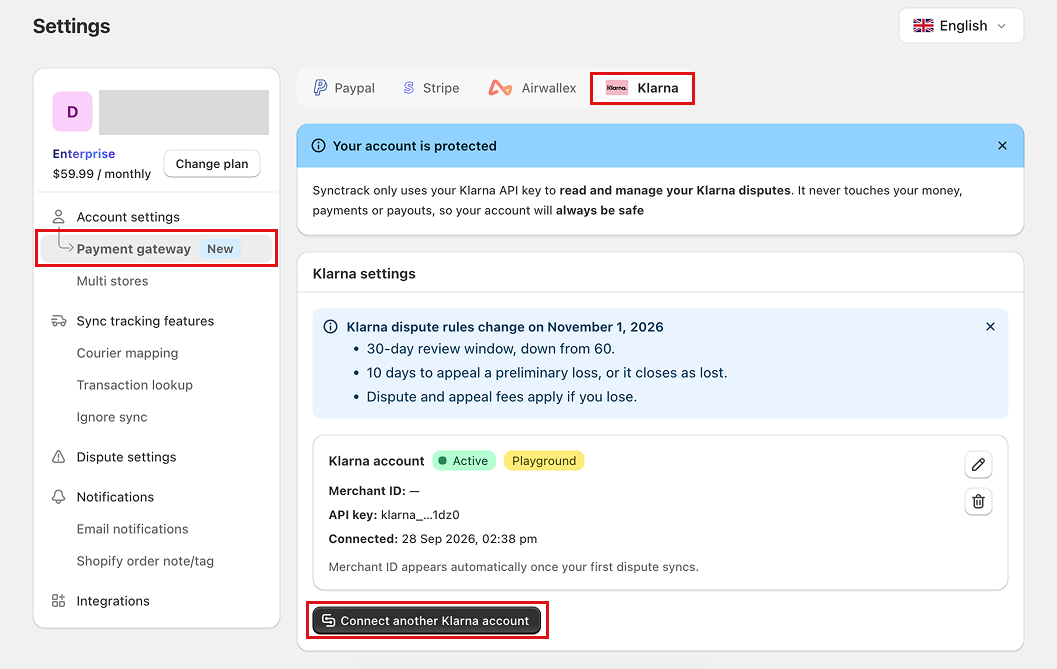Image resolution: width=1057 pixels, height=669 pixels.
Task: Click the Settings page title
Action: point(71,26)
